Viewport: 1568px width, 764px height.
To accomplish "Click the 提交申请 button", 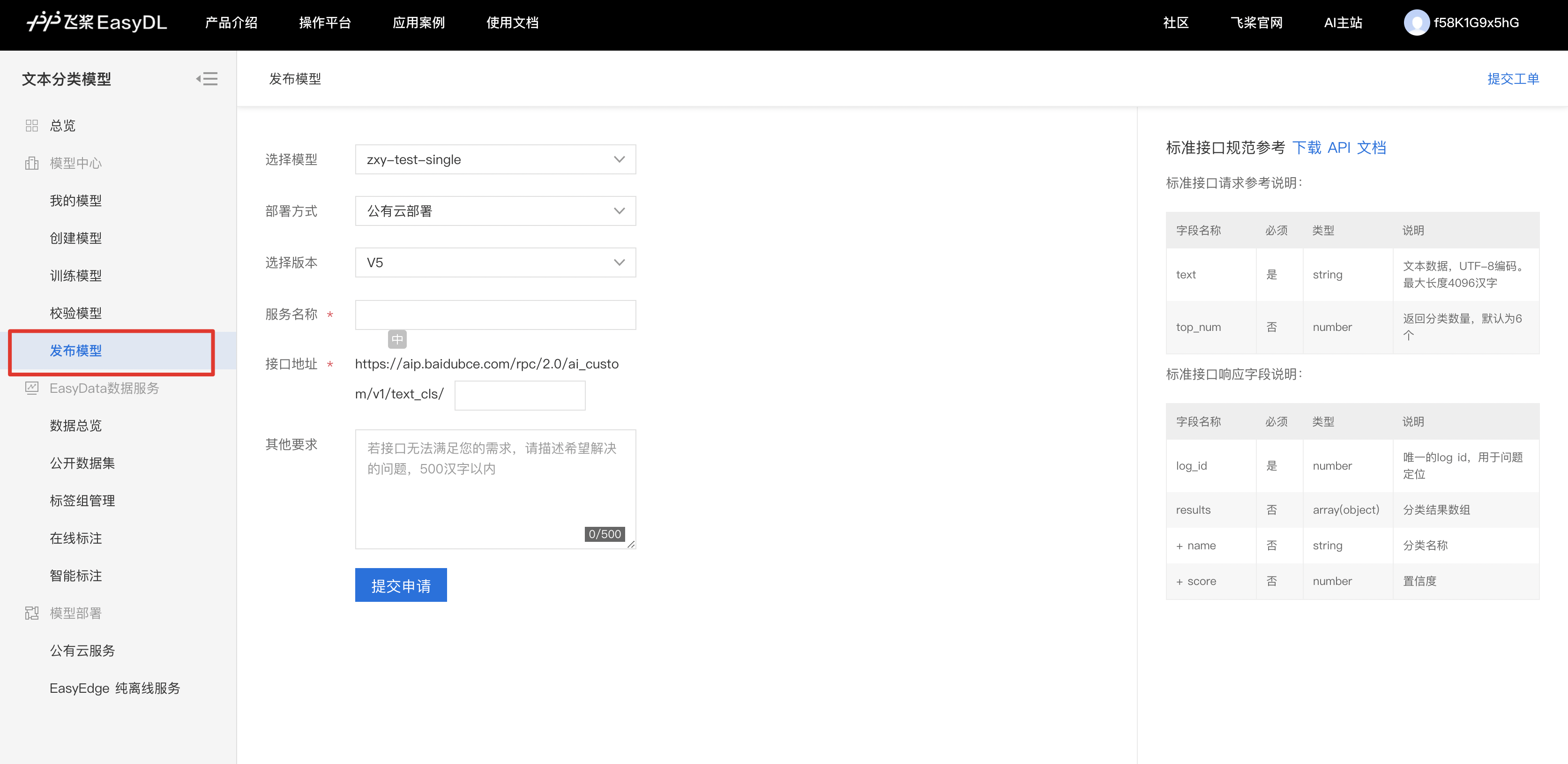I will pos(401,585).
